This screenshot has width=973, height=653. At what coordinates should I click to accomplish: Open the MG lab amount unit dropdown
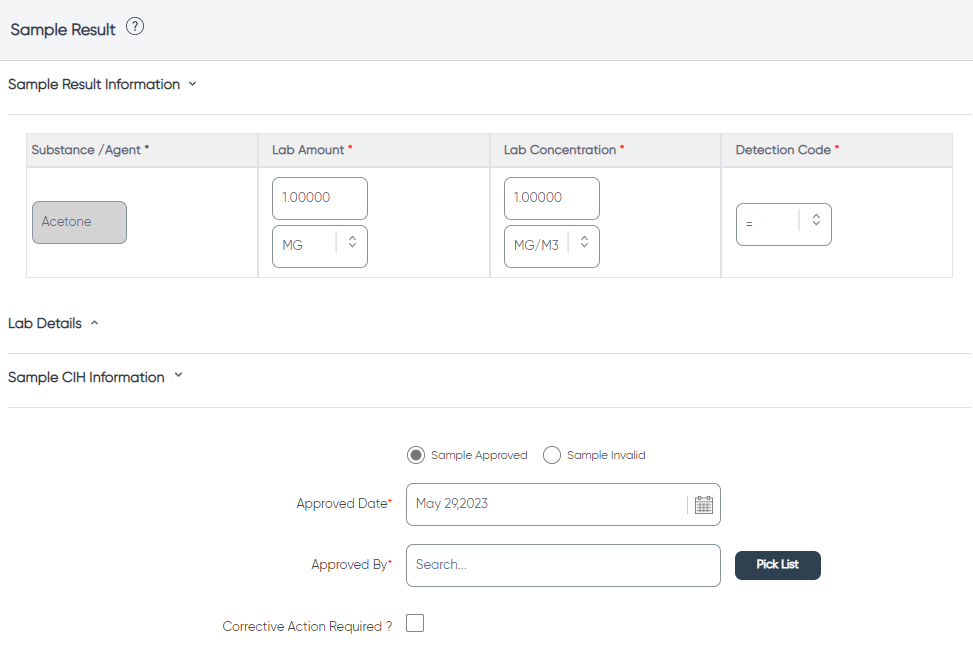(x=320, y=246)
